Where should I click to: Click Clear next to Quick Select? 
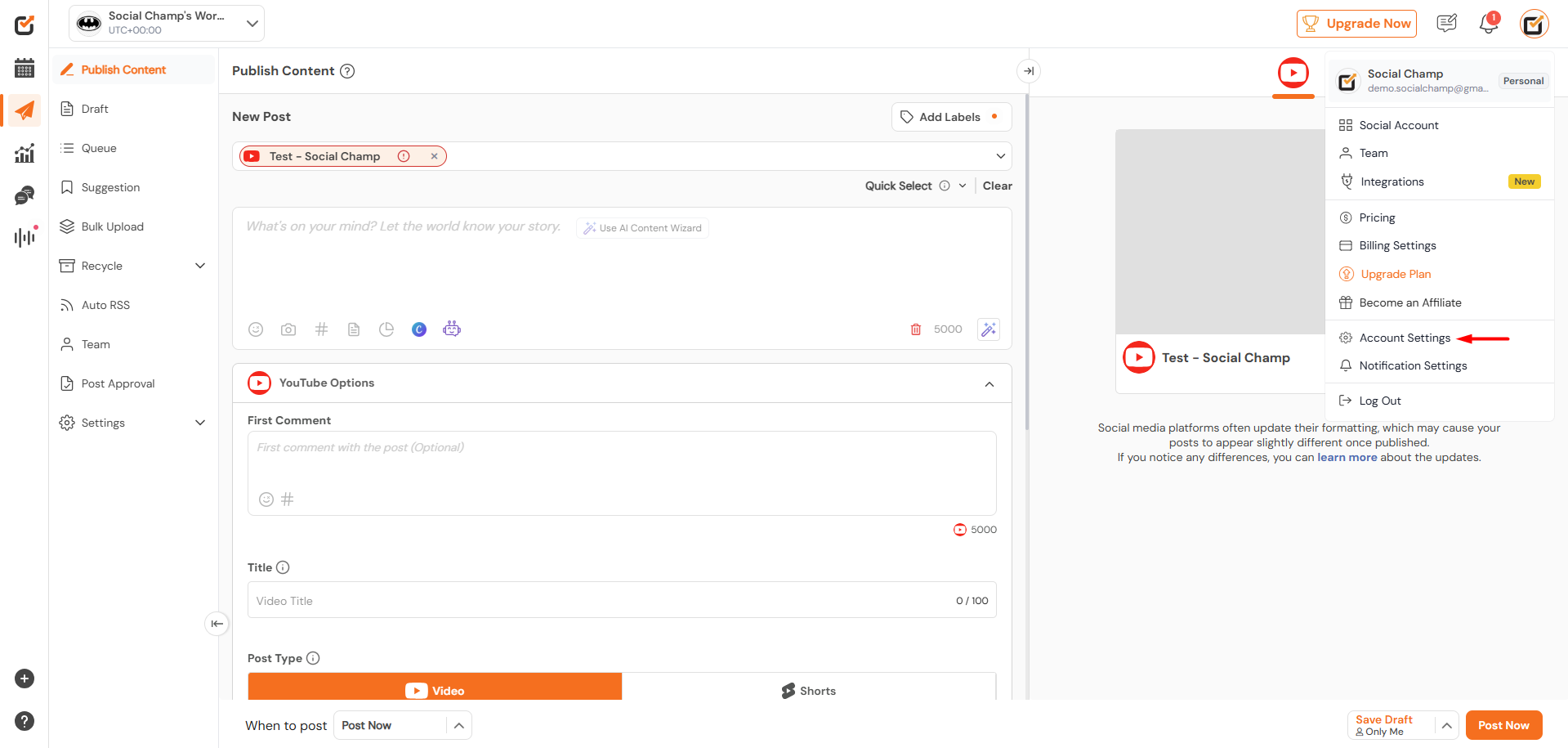point(997,186)
